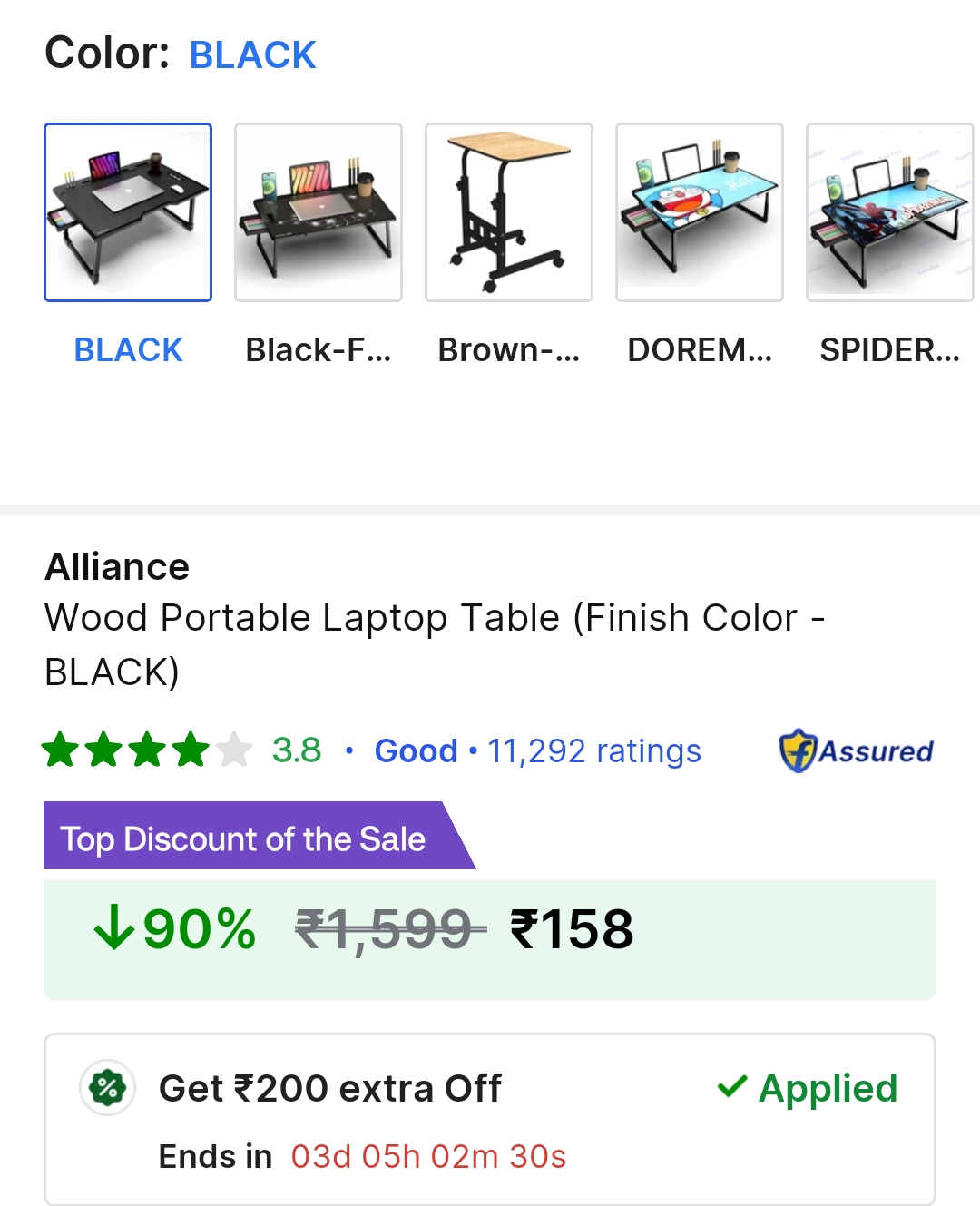Image resolution: width=980 pixels, height=1206 pixels.
Task: Open the 11,292 ratings link
Action: (594, 750)
